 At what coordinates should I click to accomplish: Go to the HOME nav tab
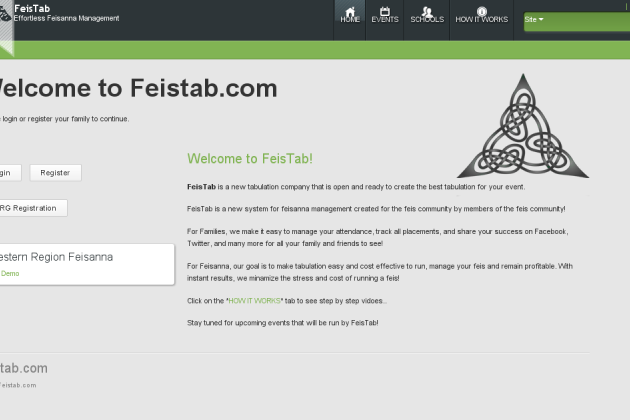pyautogui.click(x=350, y=20)
